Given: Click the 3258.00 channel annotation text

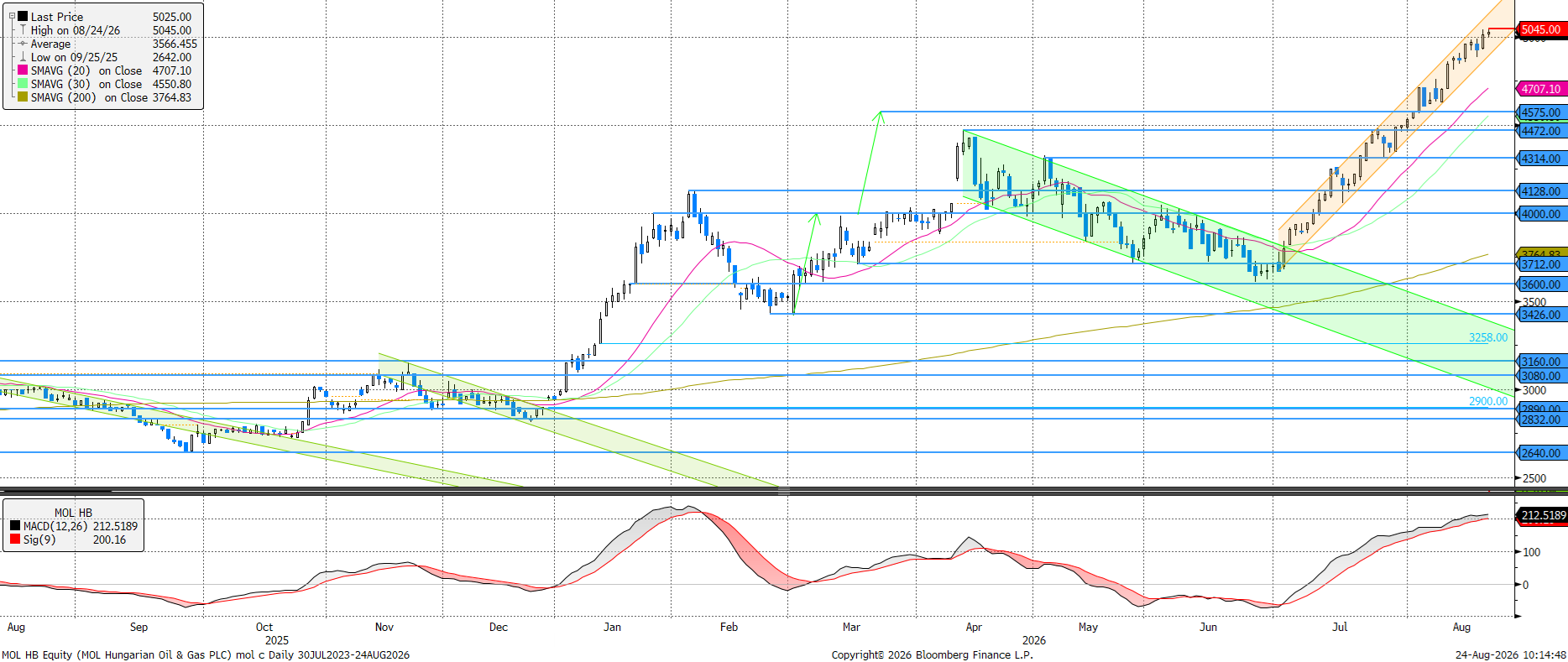Looking at the screenshot, I should tap(1487, 337).
